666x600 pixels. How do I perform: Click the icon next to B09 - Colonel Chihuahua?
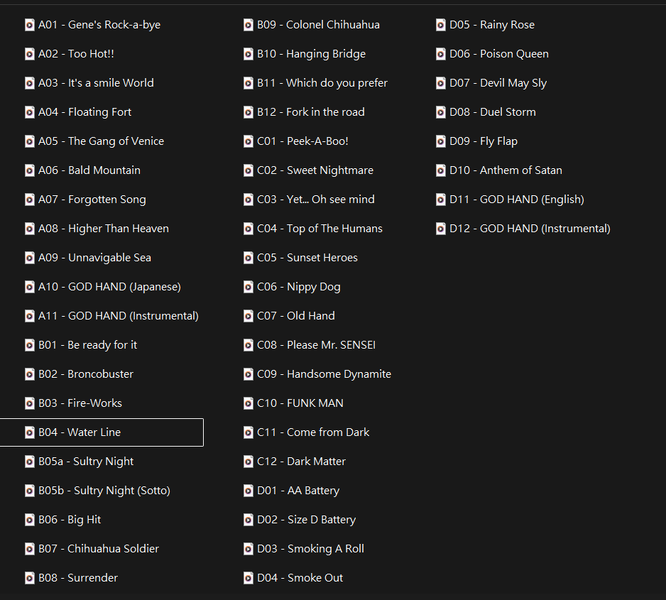[248, 25]
